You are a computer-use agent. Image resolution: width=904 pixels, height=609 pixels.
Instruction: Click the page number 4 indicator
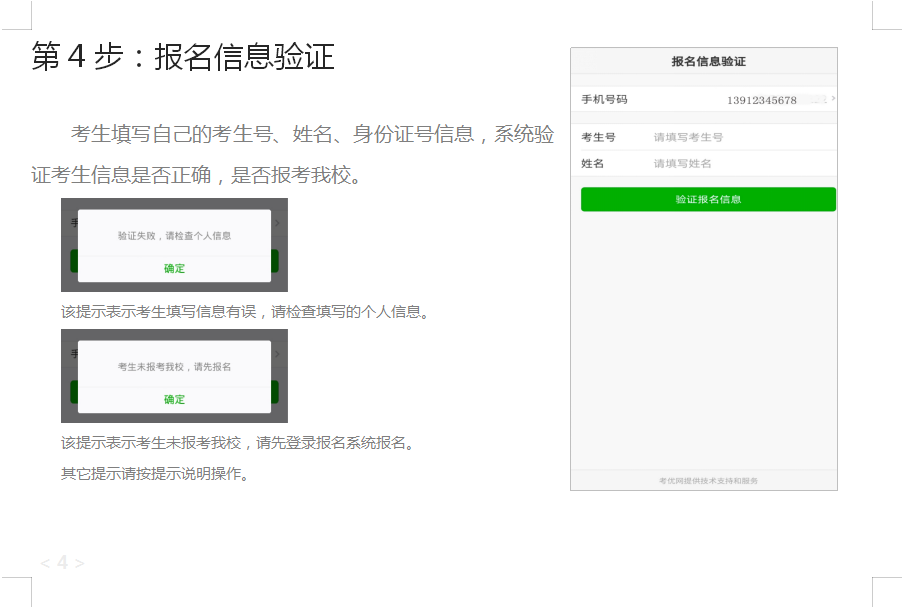(x=62, y=563)
